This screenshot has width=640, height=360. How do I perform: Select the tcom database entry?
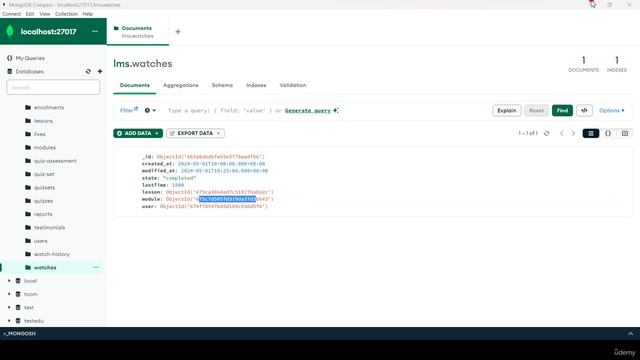(x=30, y=294)
